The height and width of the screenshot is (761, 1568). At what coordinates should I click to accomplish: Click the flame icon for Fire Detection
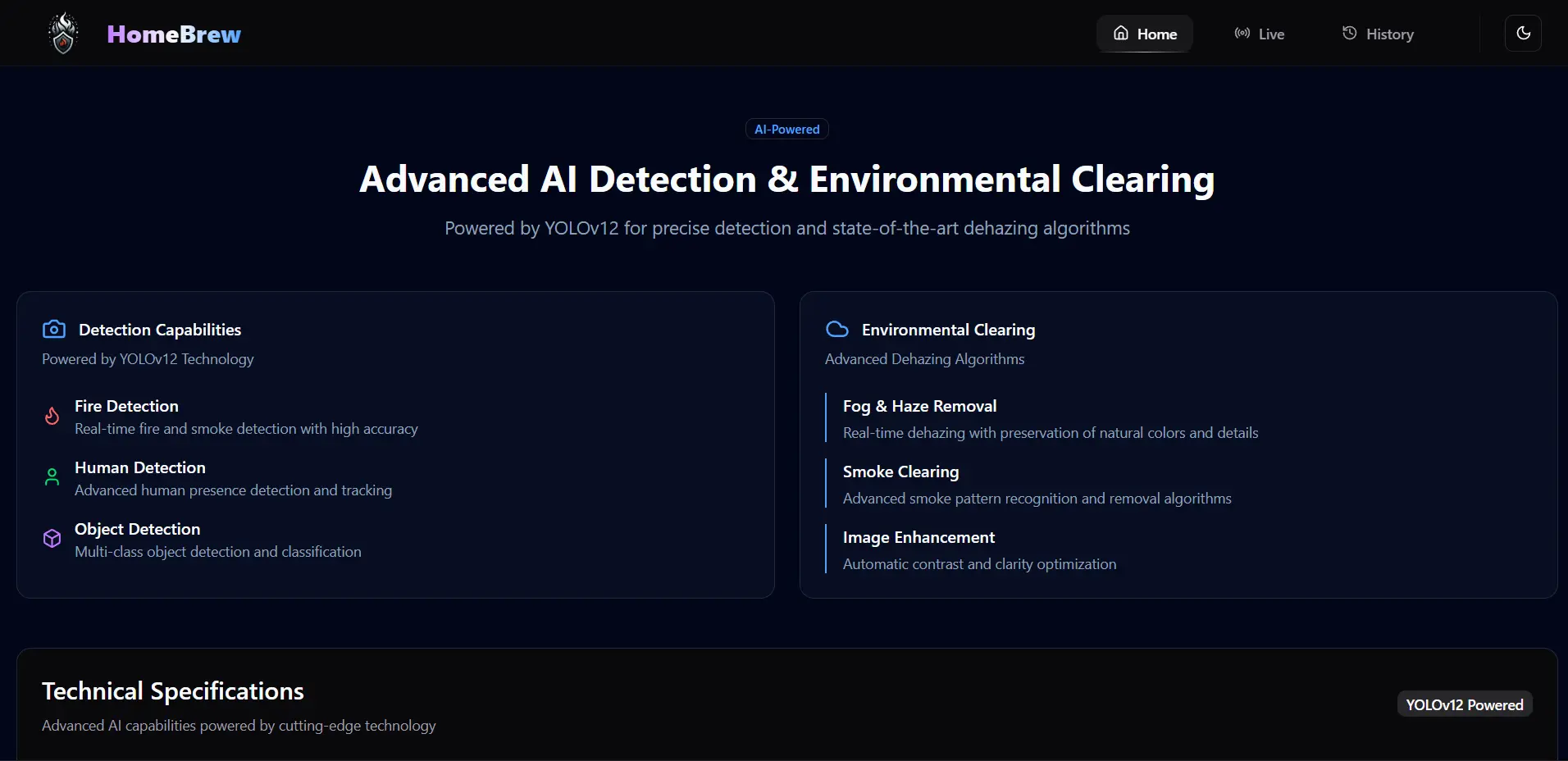52,417
